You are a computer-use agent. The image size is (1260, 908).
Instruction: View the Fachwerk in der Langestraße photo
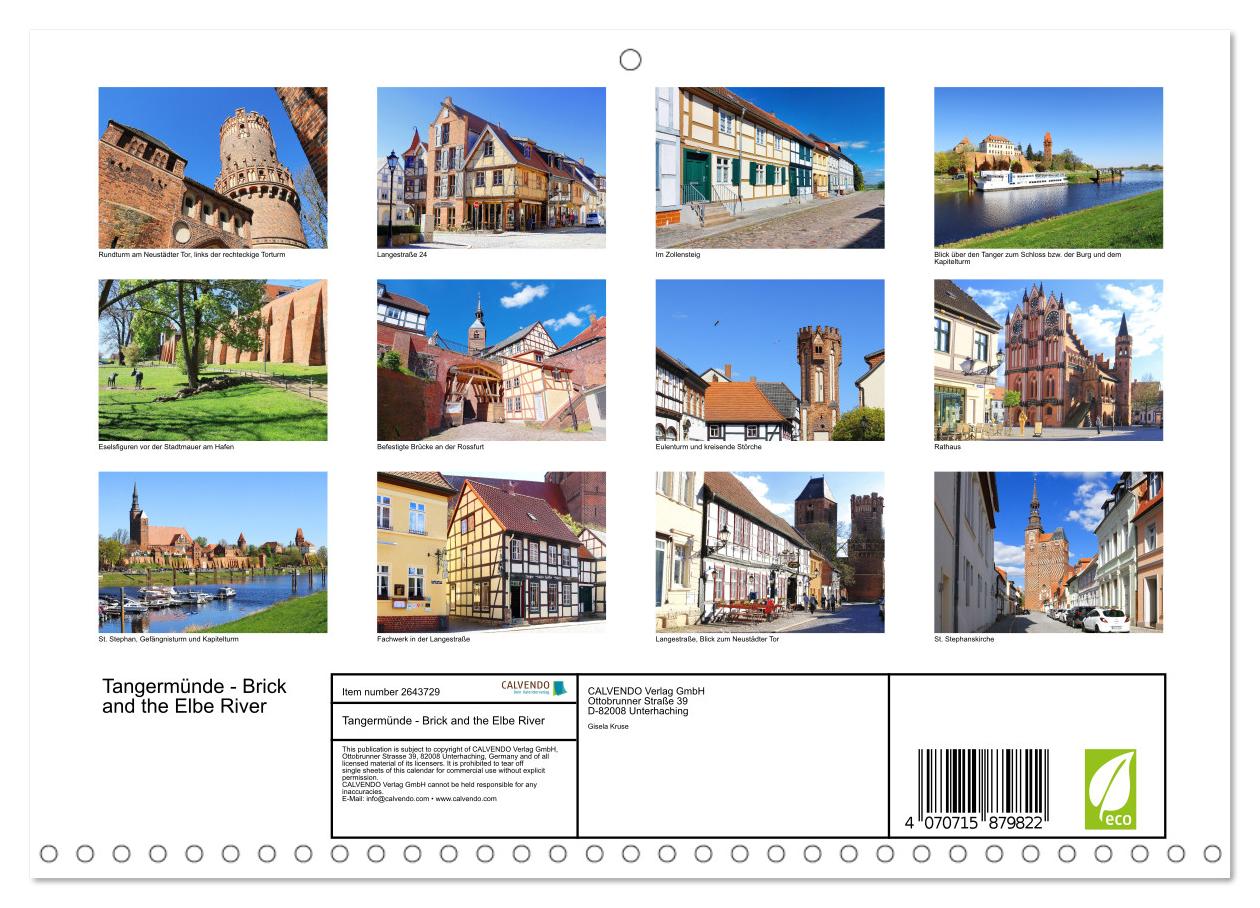point(491,552)
